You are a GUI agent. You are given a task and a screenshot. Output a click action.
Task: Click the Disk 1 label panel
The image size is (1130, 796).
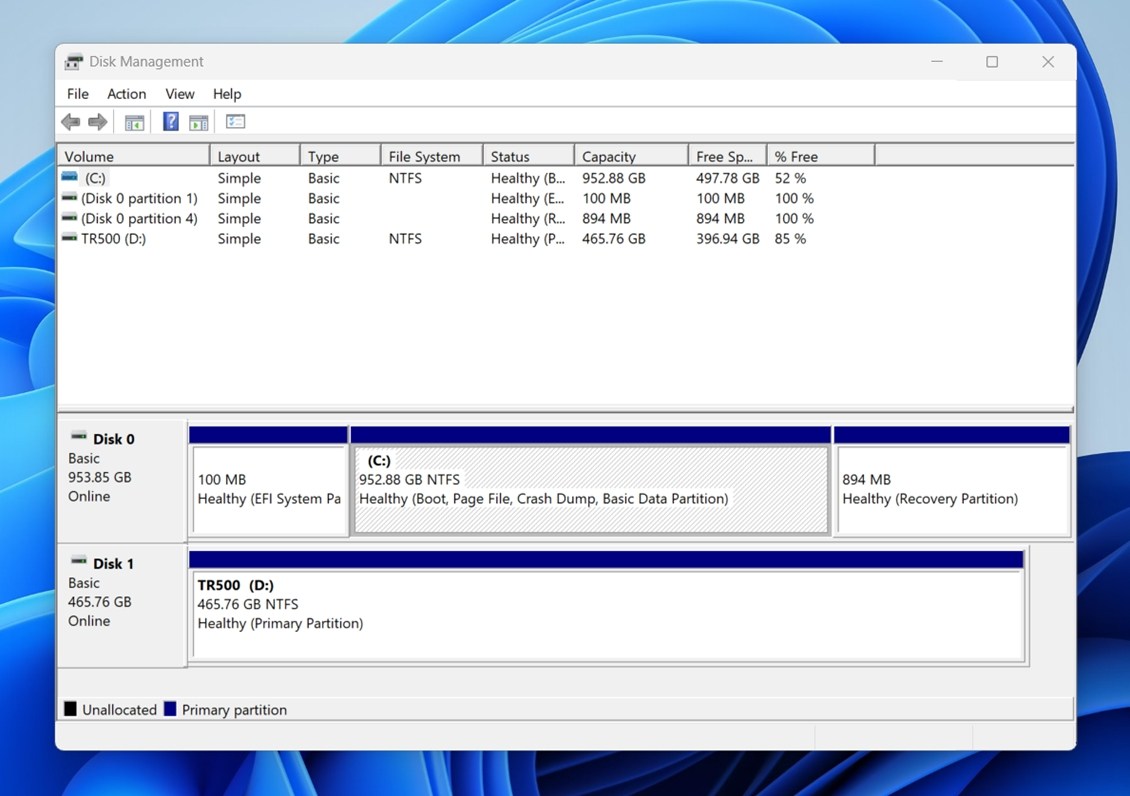click(x=122, y=606)
